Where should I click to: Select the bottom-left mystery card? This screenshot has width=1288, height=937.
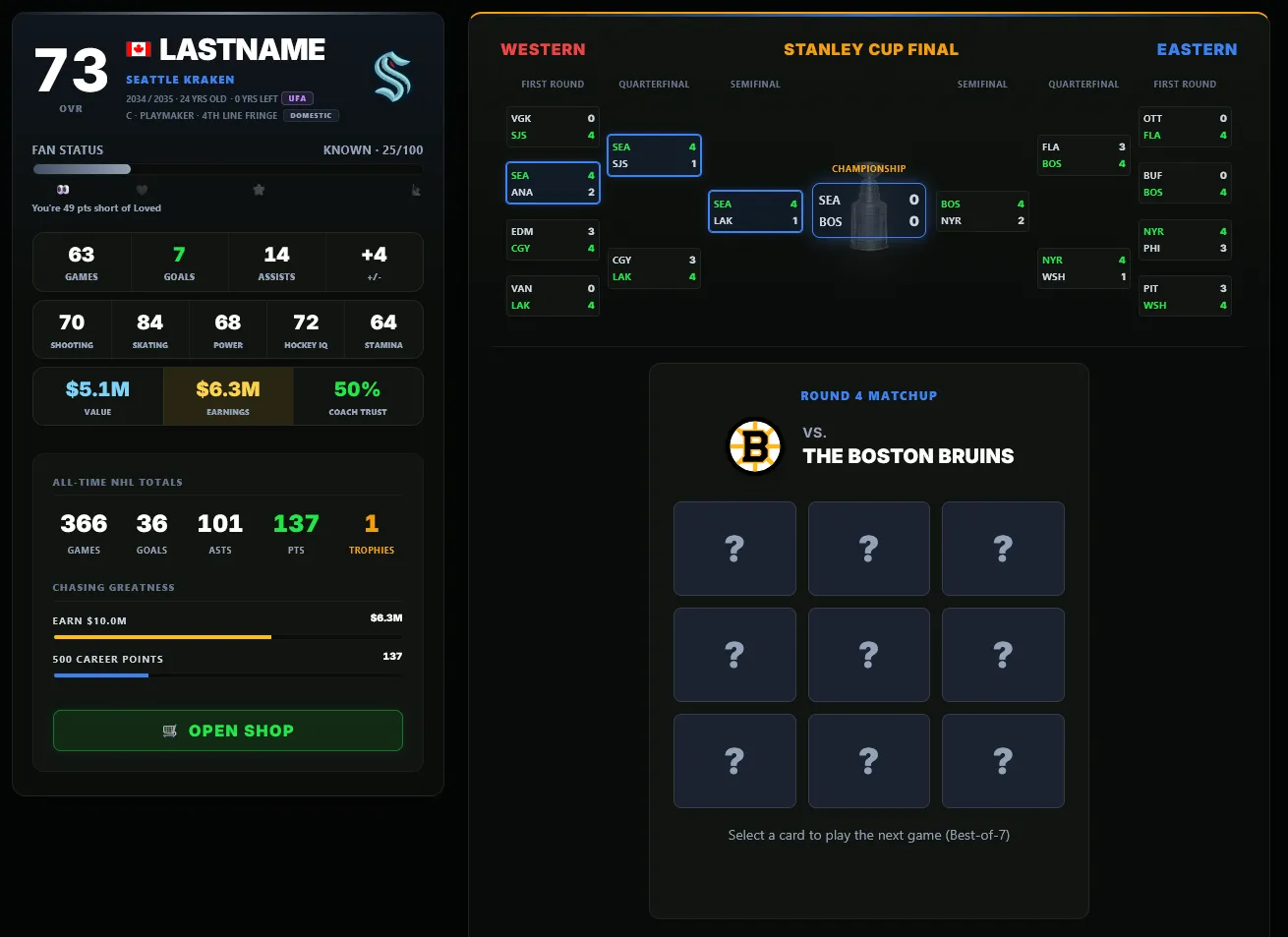(734, 761)
